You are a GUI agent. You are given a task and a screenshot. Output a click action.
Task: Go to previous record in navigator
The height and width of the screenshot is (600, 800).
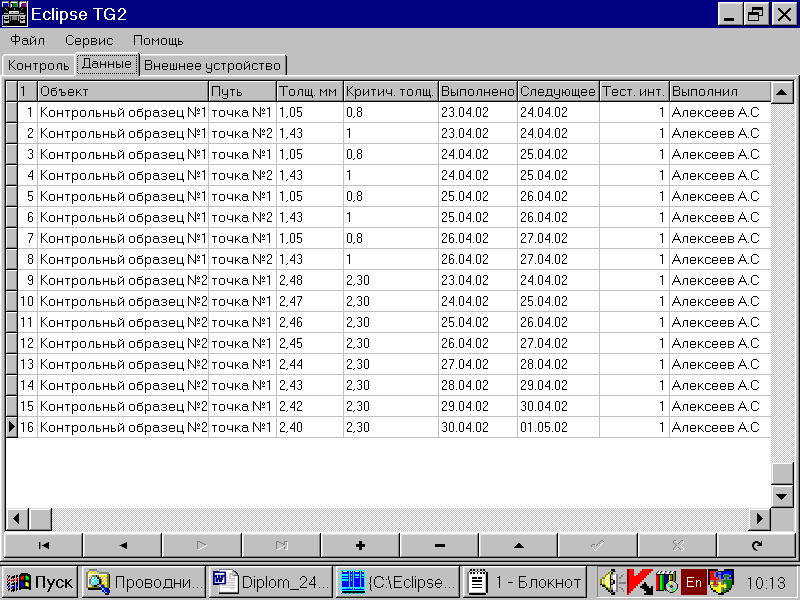point(123,546)
